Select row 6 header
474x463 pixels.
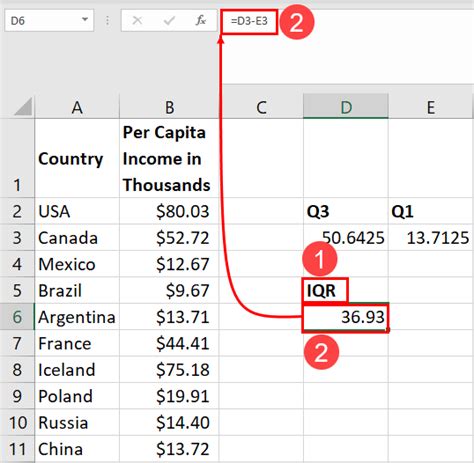[x=17, y=317]
